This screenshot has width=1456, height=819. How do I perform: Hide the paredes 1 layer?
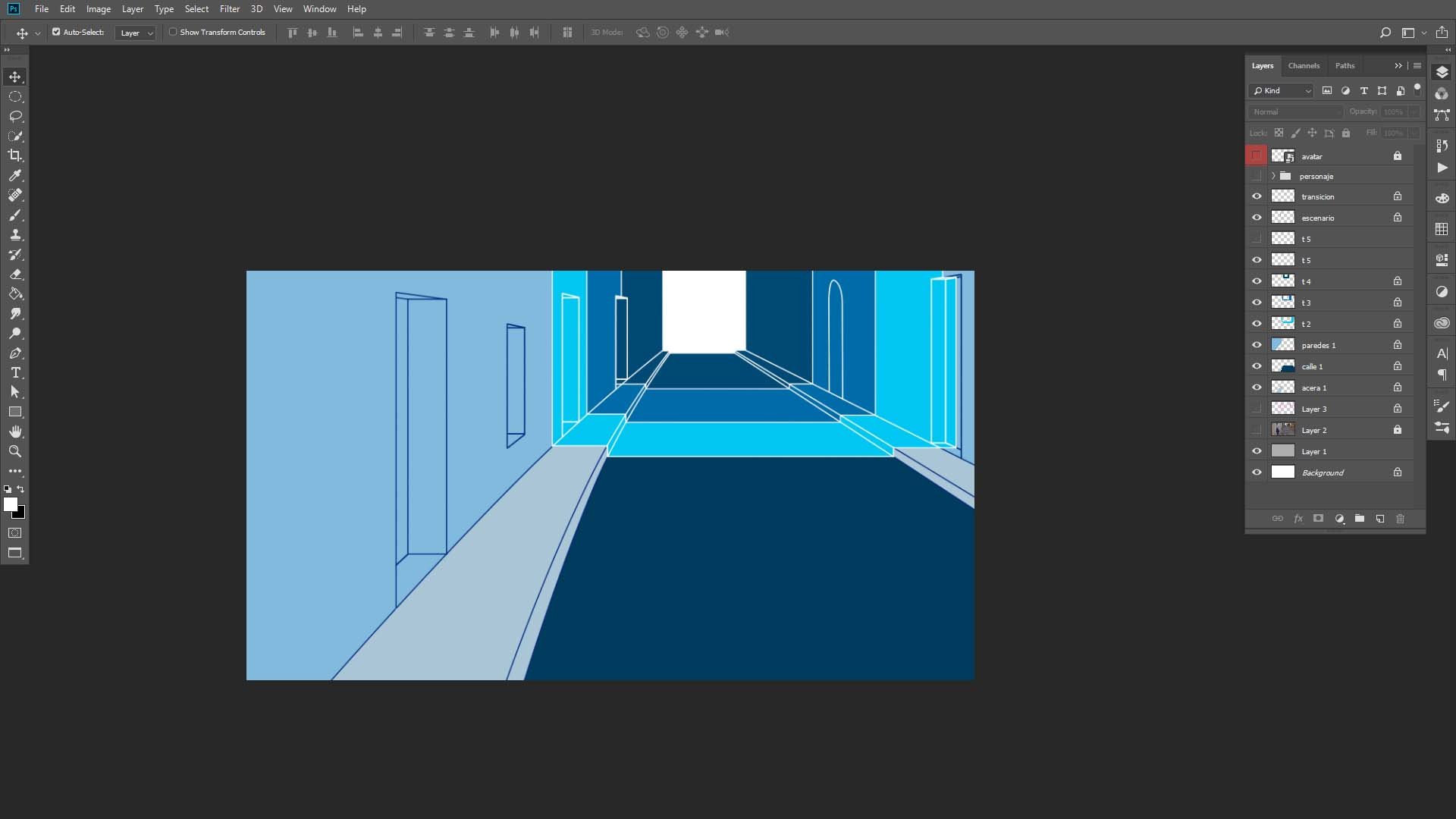pyautogui.click(x=1257, y=345)
